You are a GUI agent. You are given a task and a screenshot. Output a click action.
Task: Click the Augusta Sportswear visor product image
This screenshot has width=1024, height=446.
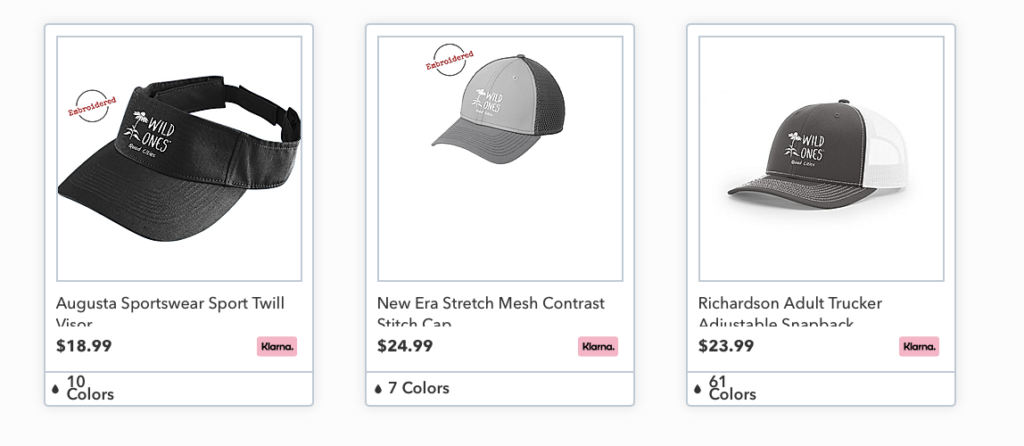(180, 158)
